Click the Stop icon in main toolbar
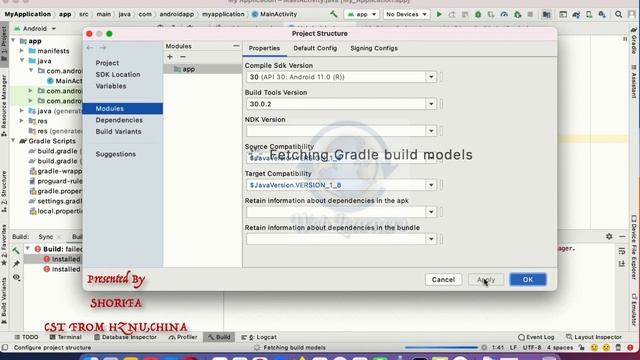The width and height of the screenshot is (640, 360). pos(530,14)
